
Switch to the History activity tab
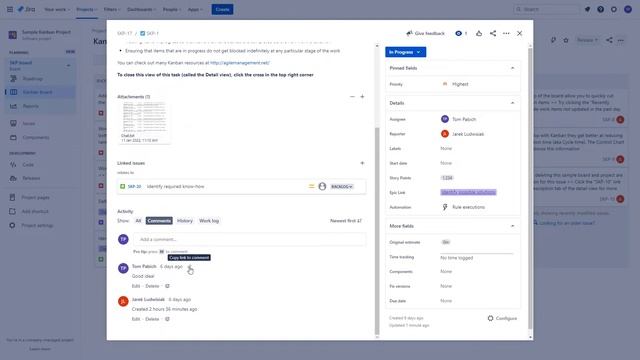(x=184, y=221)
